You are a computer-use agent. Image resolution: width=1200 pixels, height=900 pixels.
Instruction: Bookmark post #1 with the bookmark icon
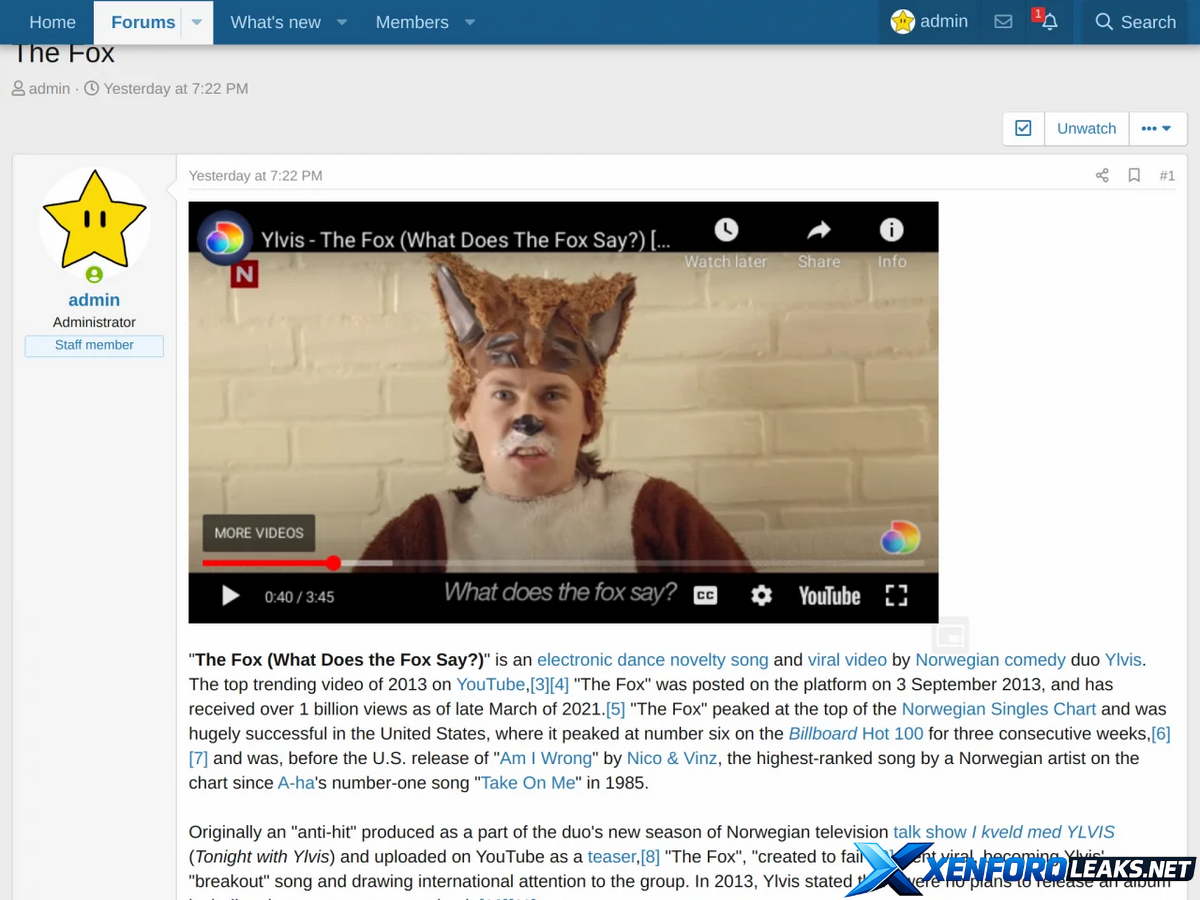pos(1134,175)
